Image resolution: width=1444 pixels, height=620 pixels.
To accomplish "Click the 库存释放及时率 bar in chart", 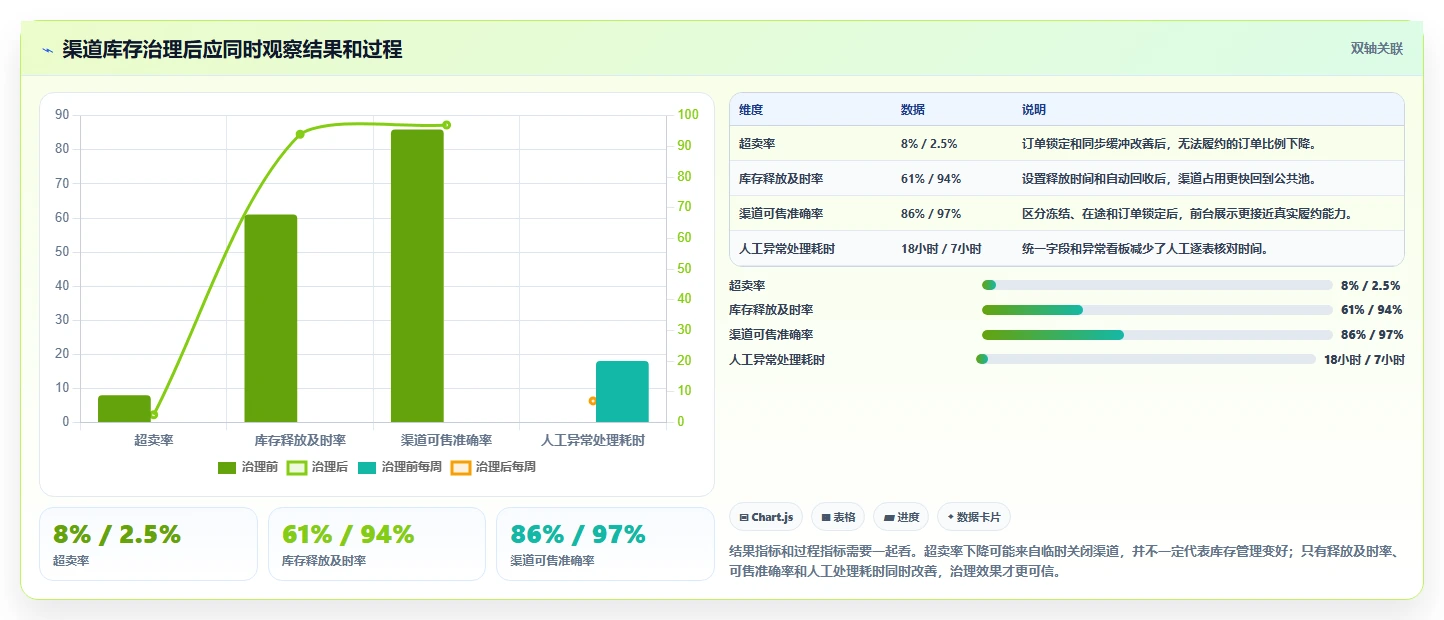I will pos(271,318).
